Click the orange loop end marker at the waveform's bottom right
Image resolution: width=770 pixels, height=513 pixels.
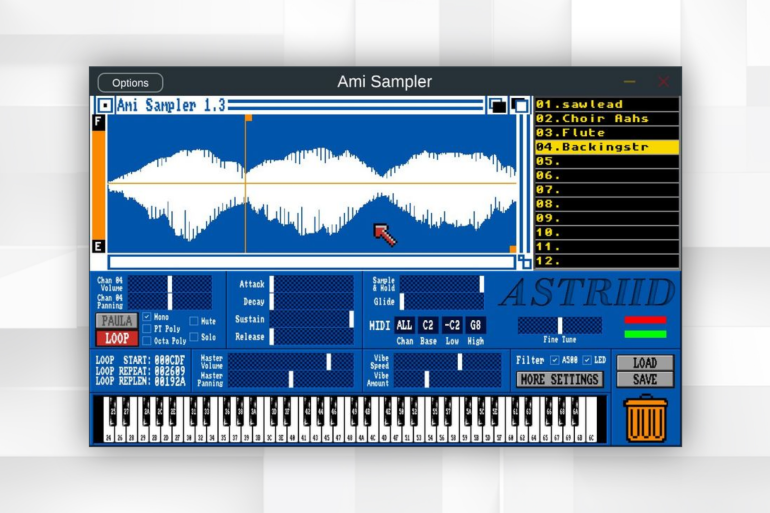513,249
